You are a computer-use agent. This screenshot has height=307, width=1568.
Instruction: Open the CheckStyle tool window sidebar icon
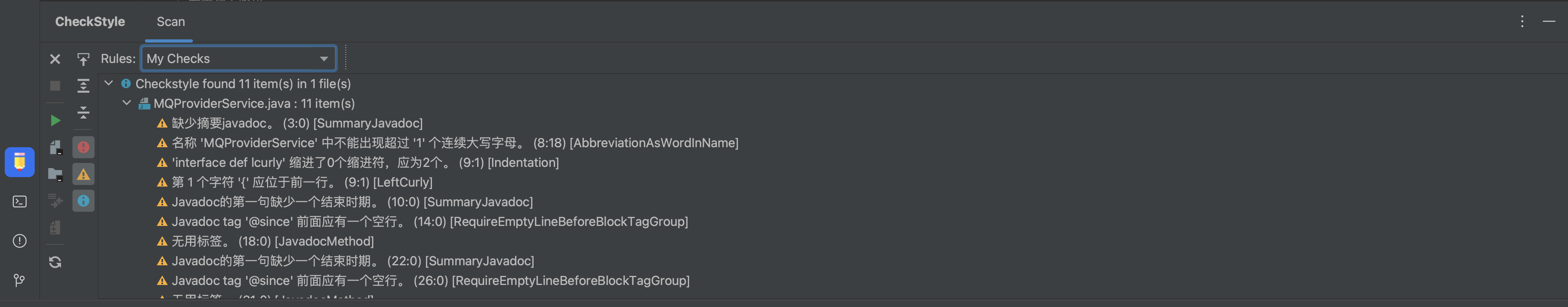tap(19, 162)
